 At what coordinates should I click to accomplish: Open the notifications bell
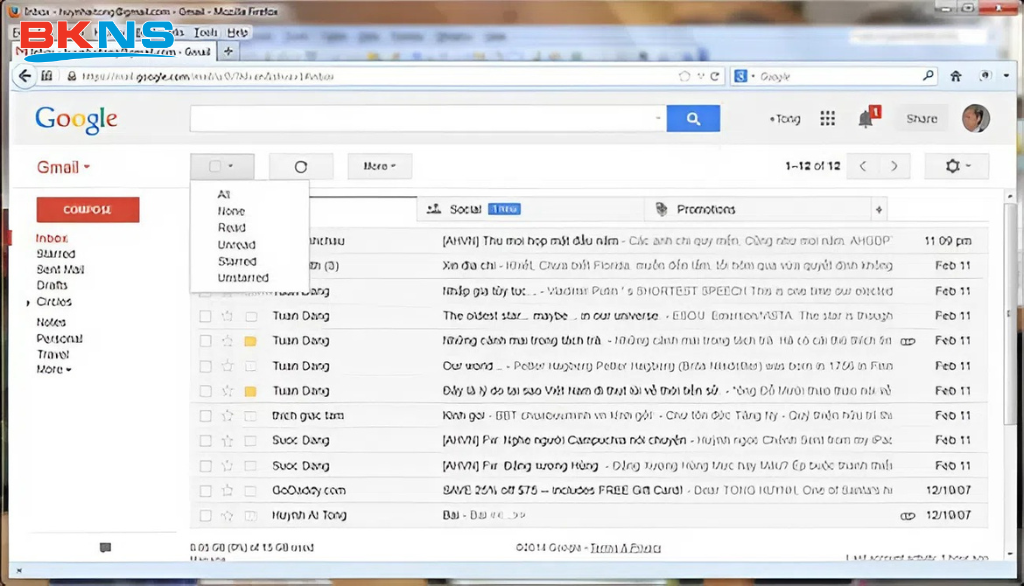(865, 119)
